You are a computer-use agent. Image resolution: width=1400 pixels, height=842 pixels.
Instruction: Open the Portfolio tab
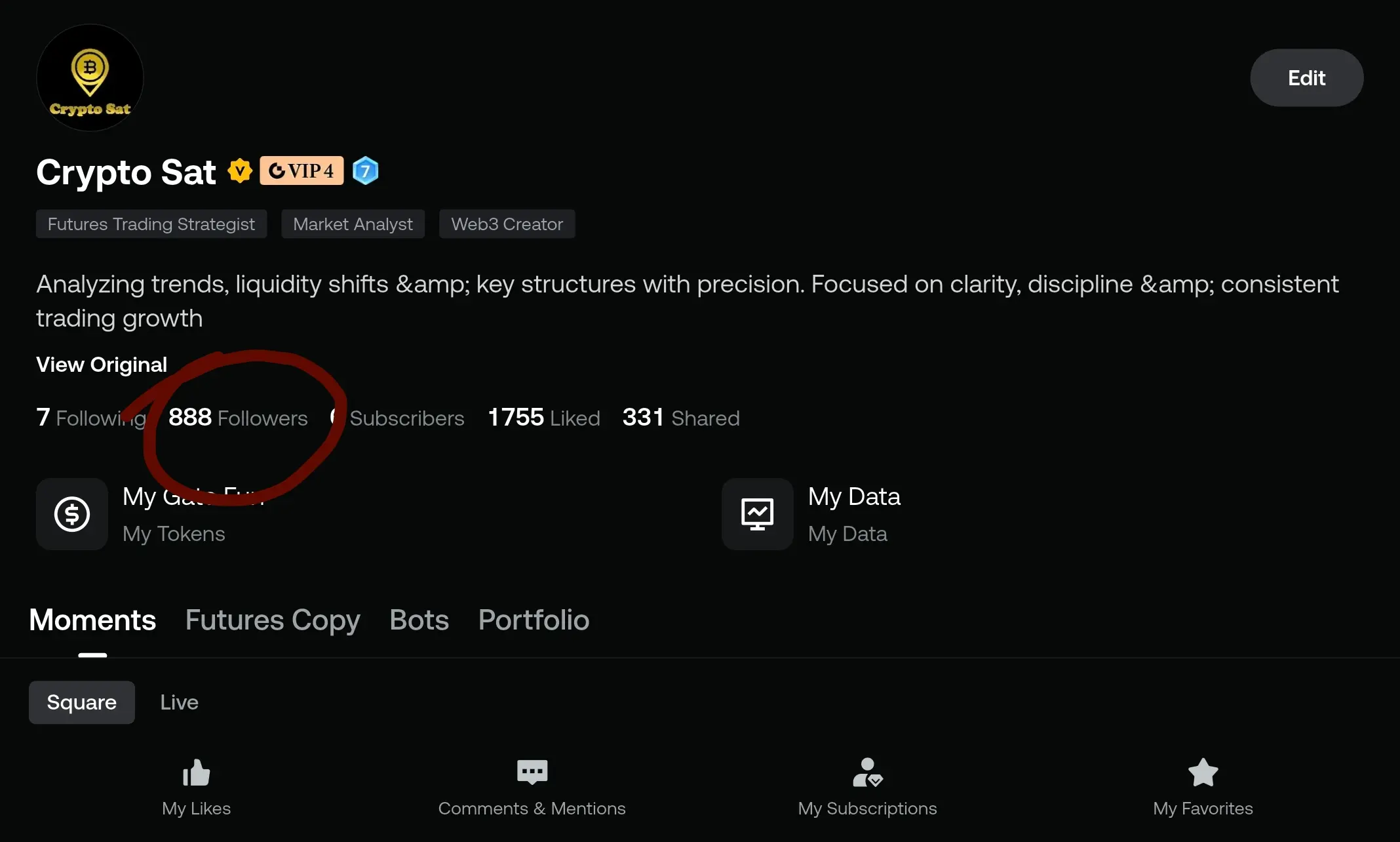click(x=533, y=620)
